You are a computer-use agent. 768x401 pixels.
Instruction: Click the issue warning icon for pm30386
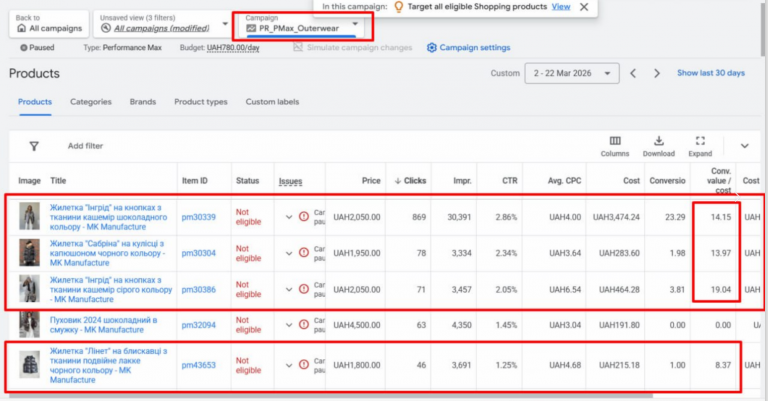coord(304,289)
